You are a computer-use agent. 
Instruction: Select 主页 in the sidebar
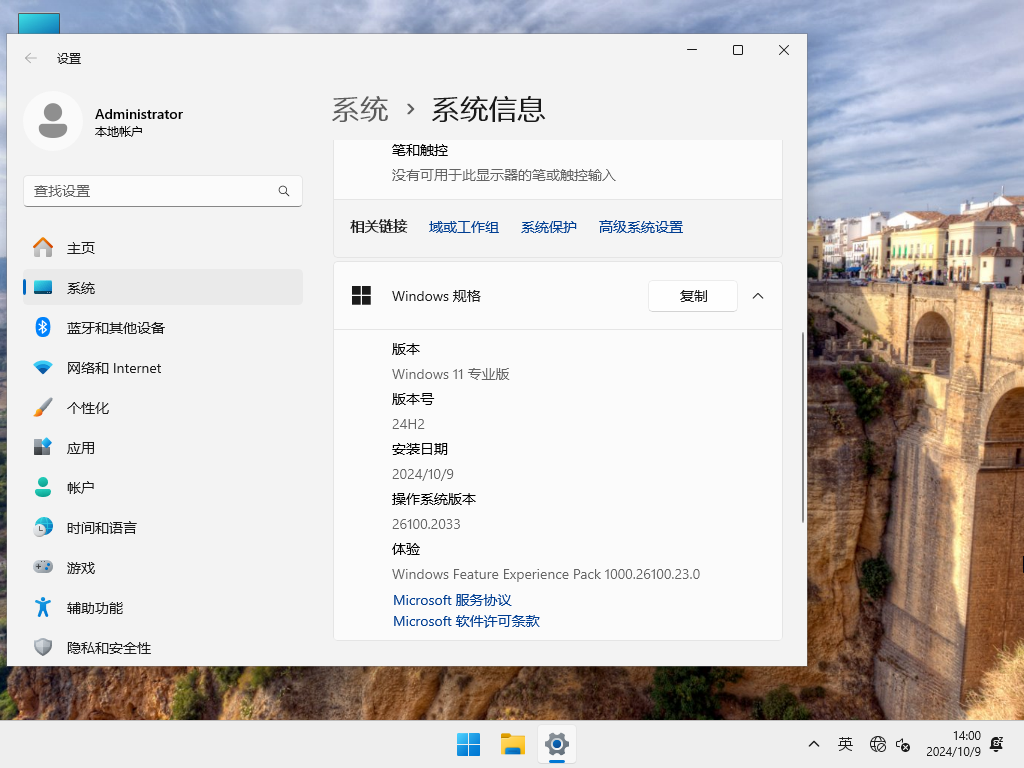pyautogui.click(x=80, y=247)
